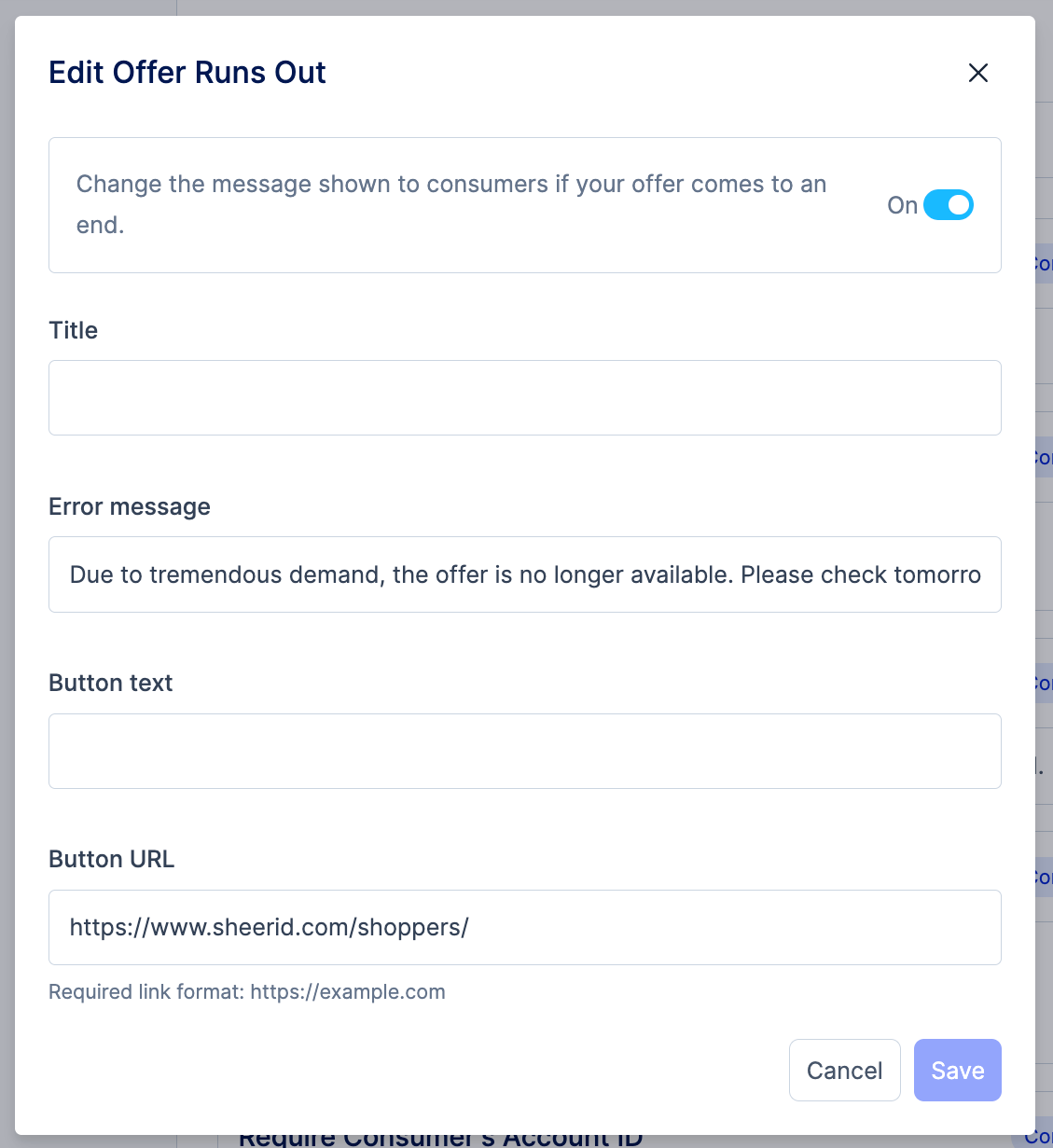Click the Button URL label

(111, 859)
